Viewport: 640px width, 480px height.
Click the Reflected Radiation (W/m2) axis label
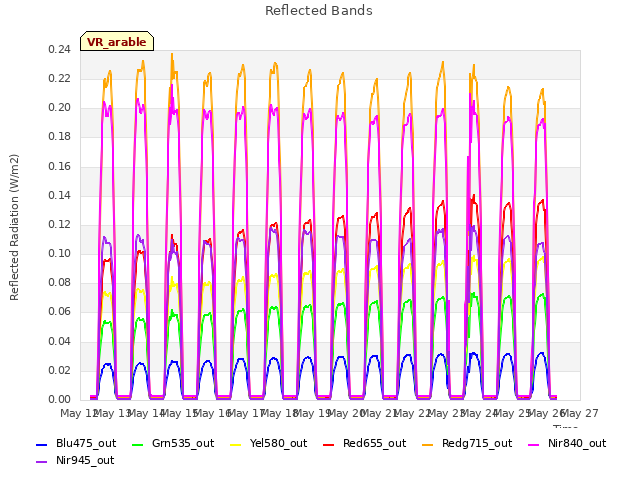point(14,227)
